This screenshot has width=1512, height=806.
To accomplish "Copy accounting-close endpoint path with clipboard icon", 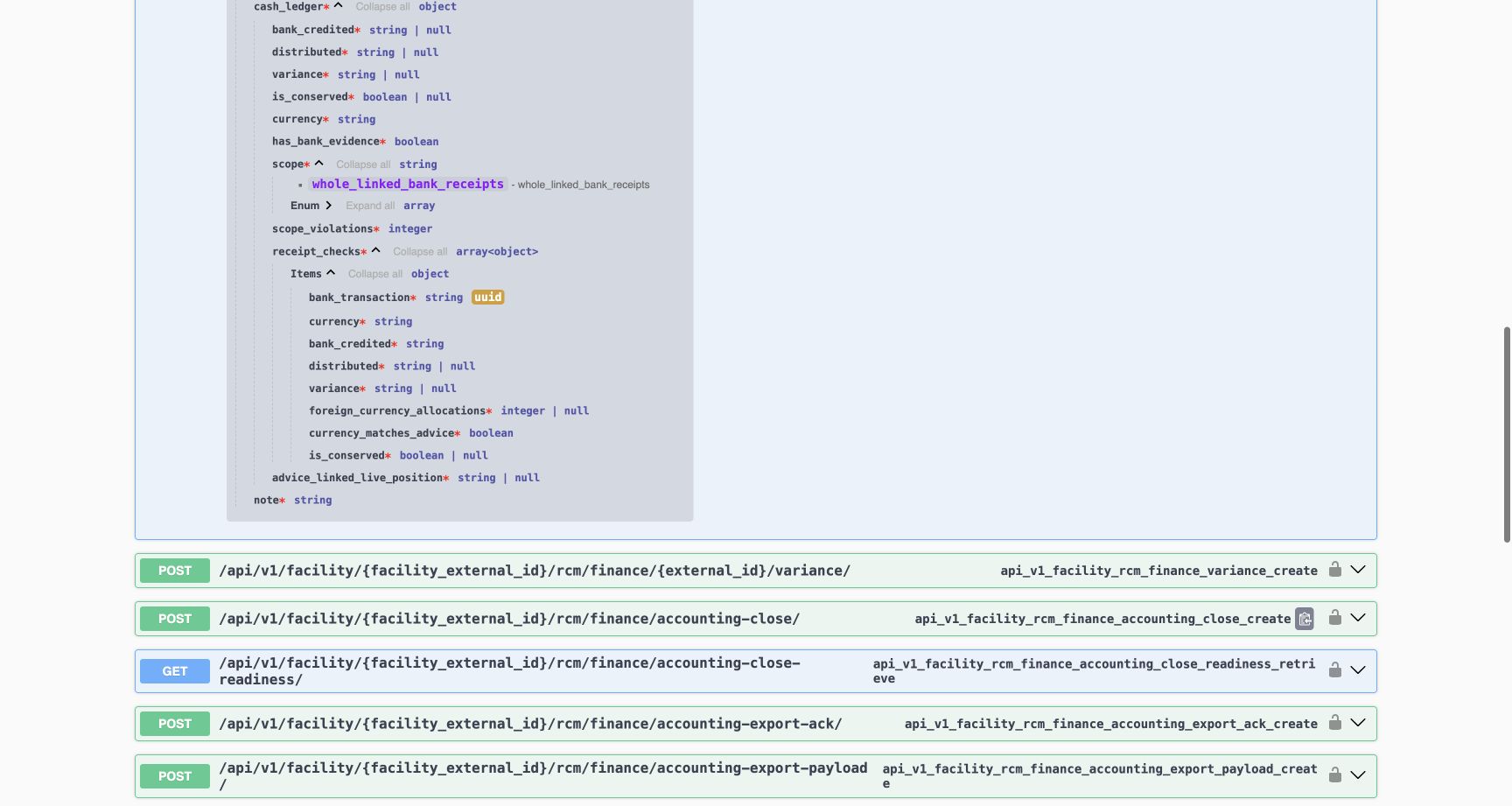I will coord(1305,619).
